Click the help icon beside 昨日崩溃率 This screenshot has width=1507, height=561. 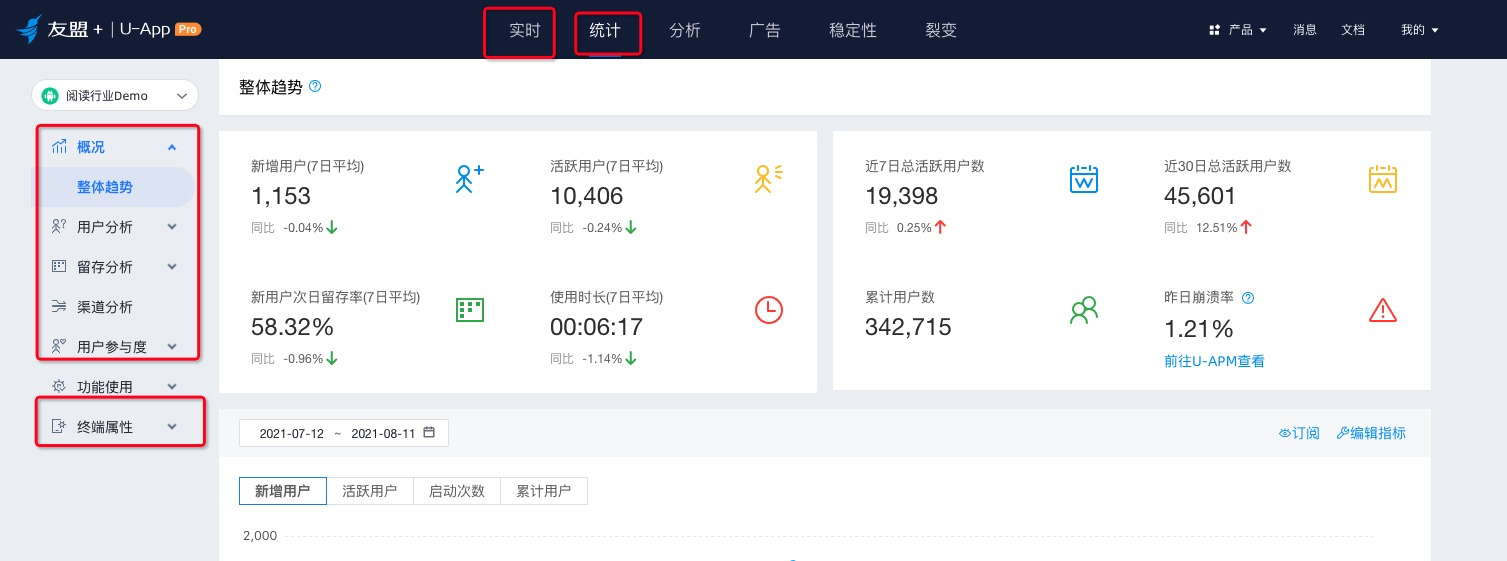(x=1248, y=298)
